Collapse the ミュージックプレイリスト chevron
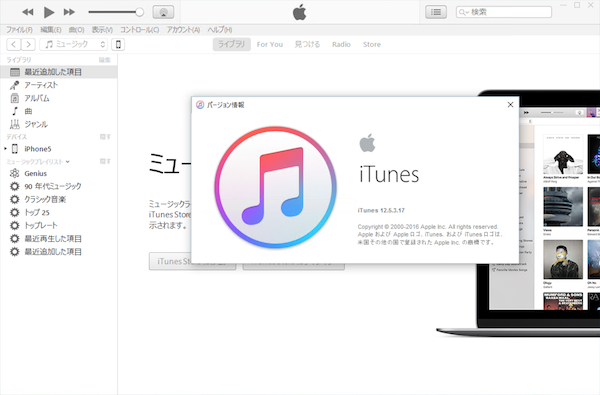Image resolution: width=600 pixels, height=395 pixels. (x=67, y=162)
